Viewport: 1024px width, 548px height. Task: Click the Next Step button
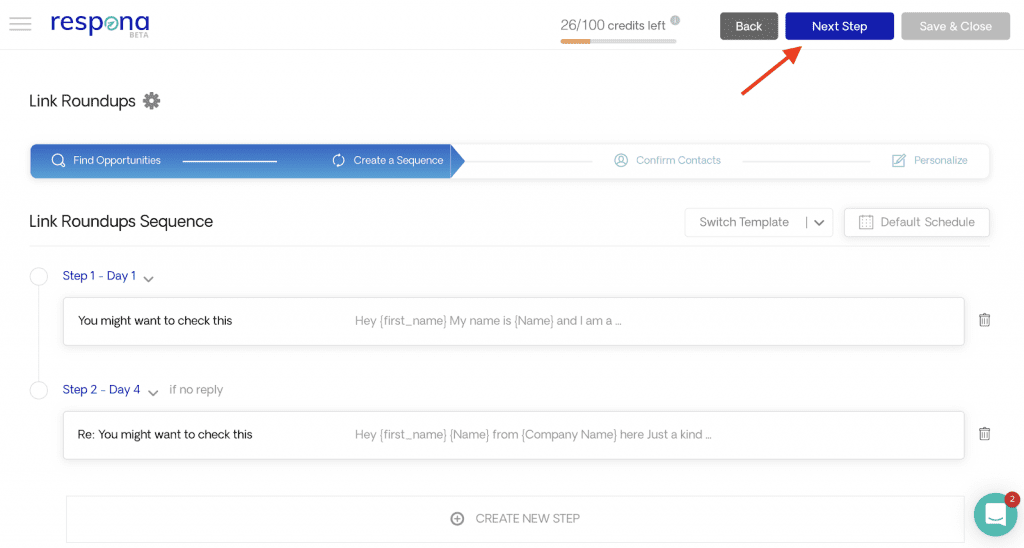tap(839, 26)
